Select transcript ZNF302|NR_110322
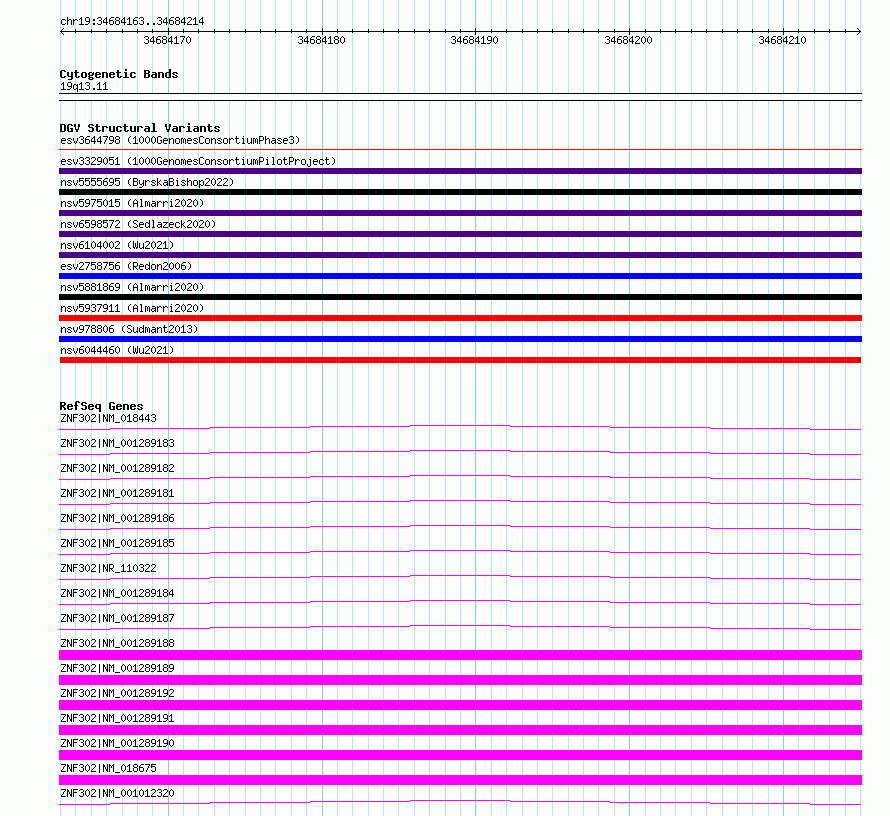Image resolution: width=890 pixels, height=816 pixels. click(108, 568)
